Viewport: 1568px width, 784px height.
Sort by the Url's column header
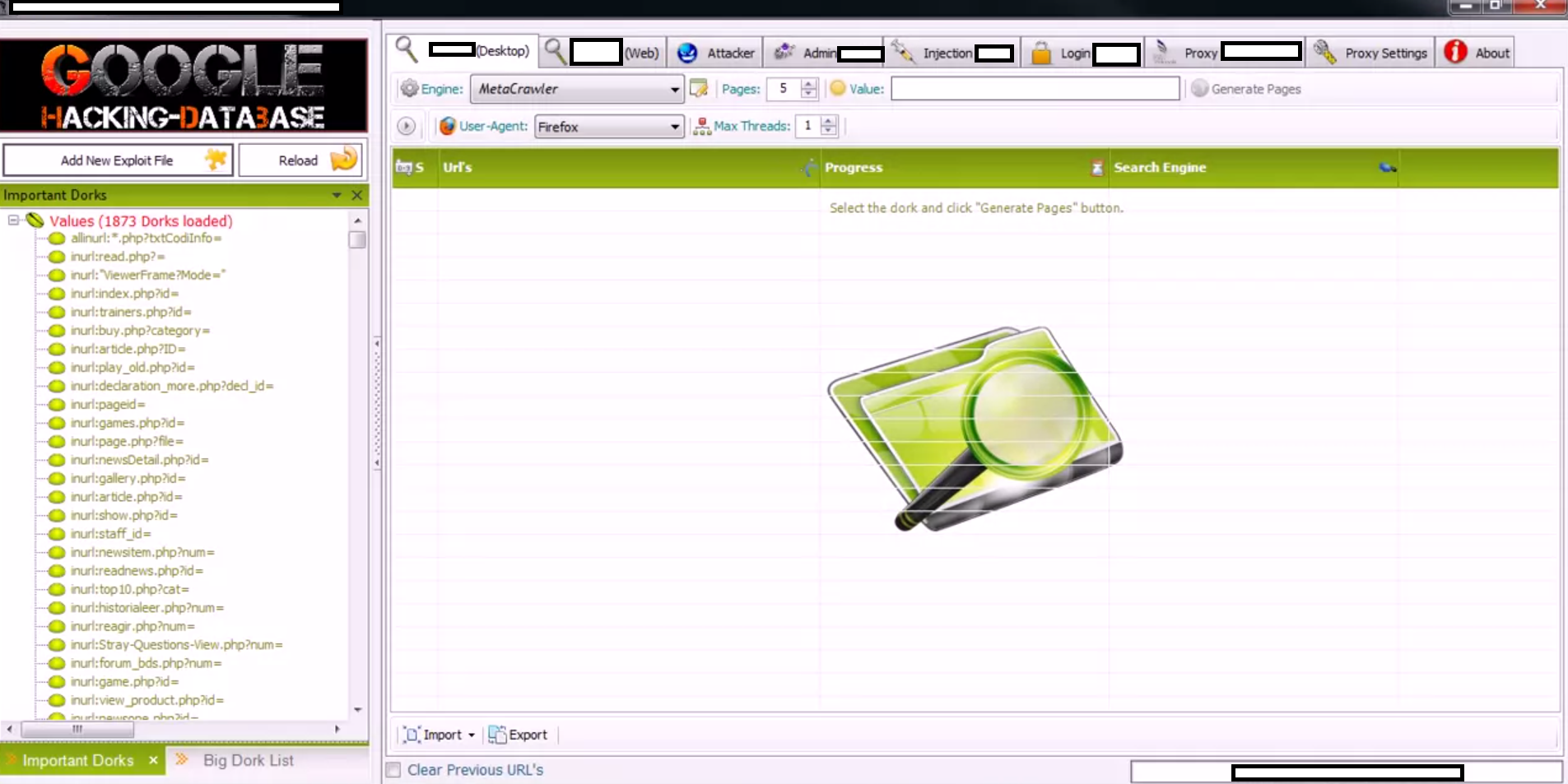click(628, 167)
